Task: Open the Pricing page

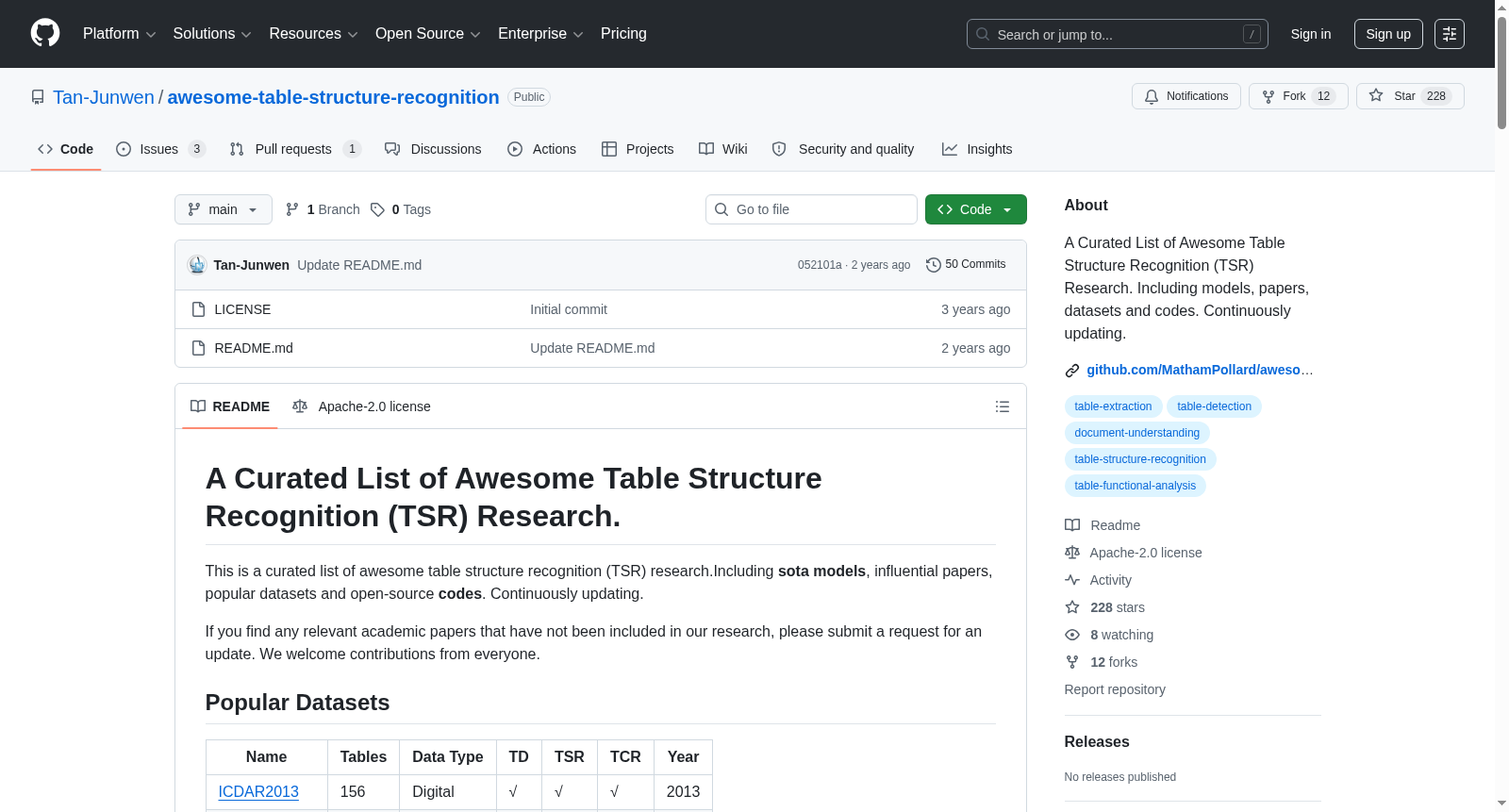Action: pyautogui.click(x=623, y=34)
